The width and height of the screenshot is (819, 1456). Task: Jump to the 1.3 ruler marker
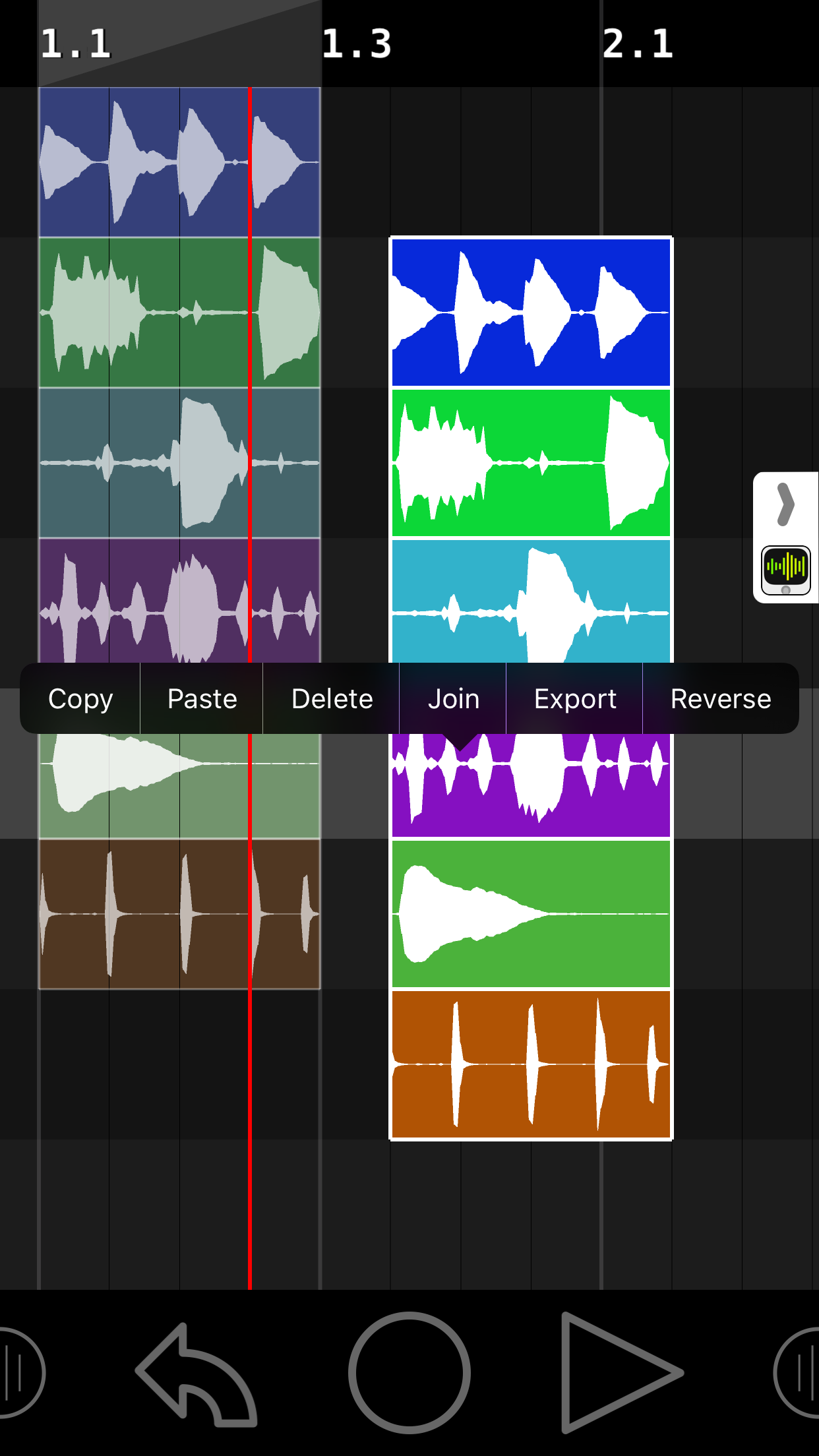tap(357, 44)
